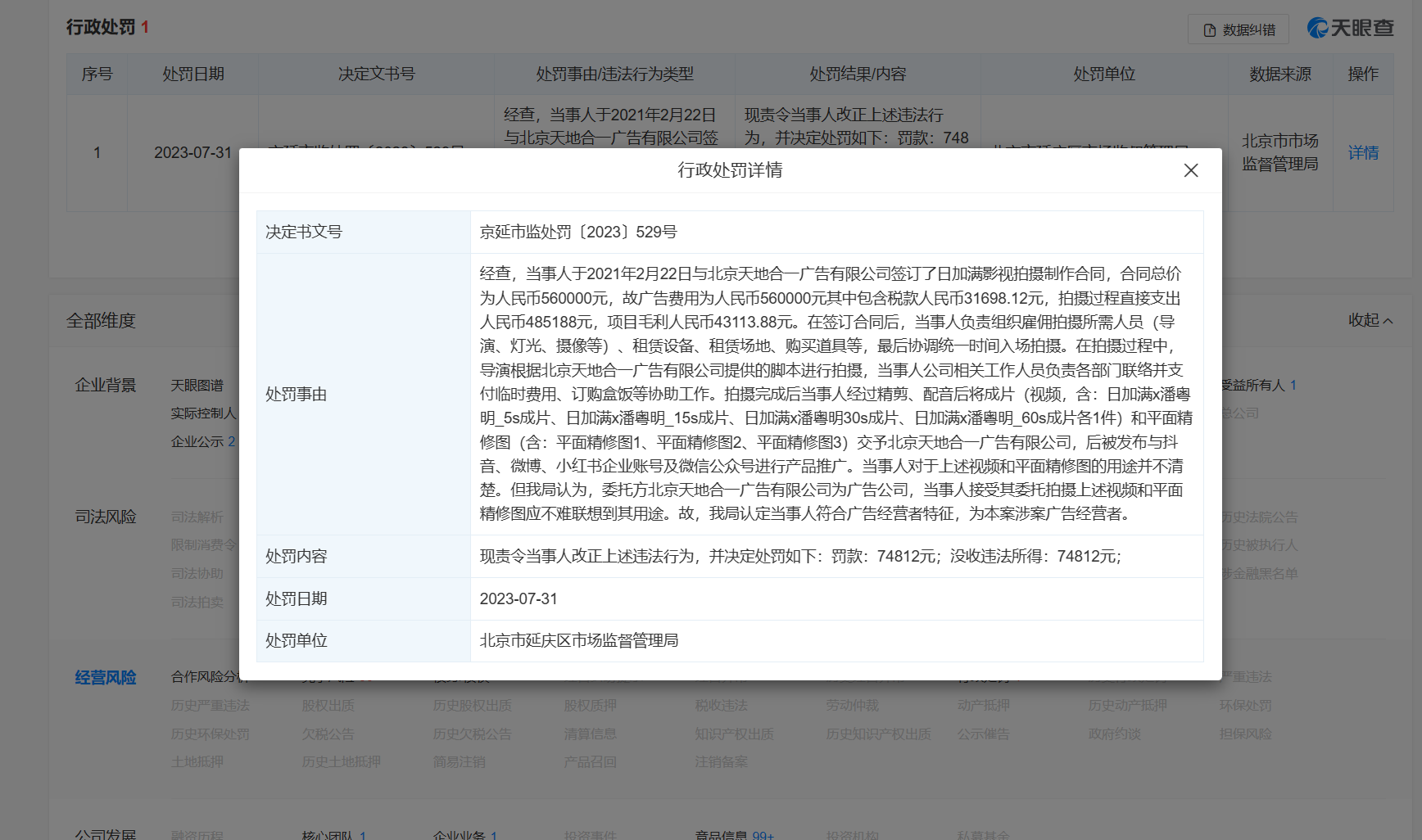Click the 司法协助 item
Viewport: 1422px width, 840px height.
[197, 573]
